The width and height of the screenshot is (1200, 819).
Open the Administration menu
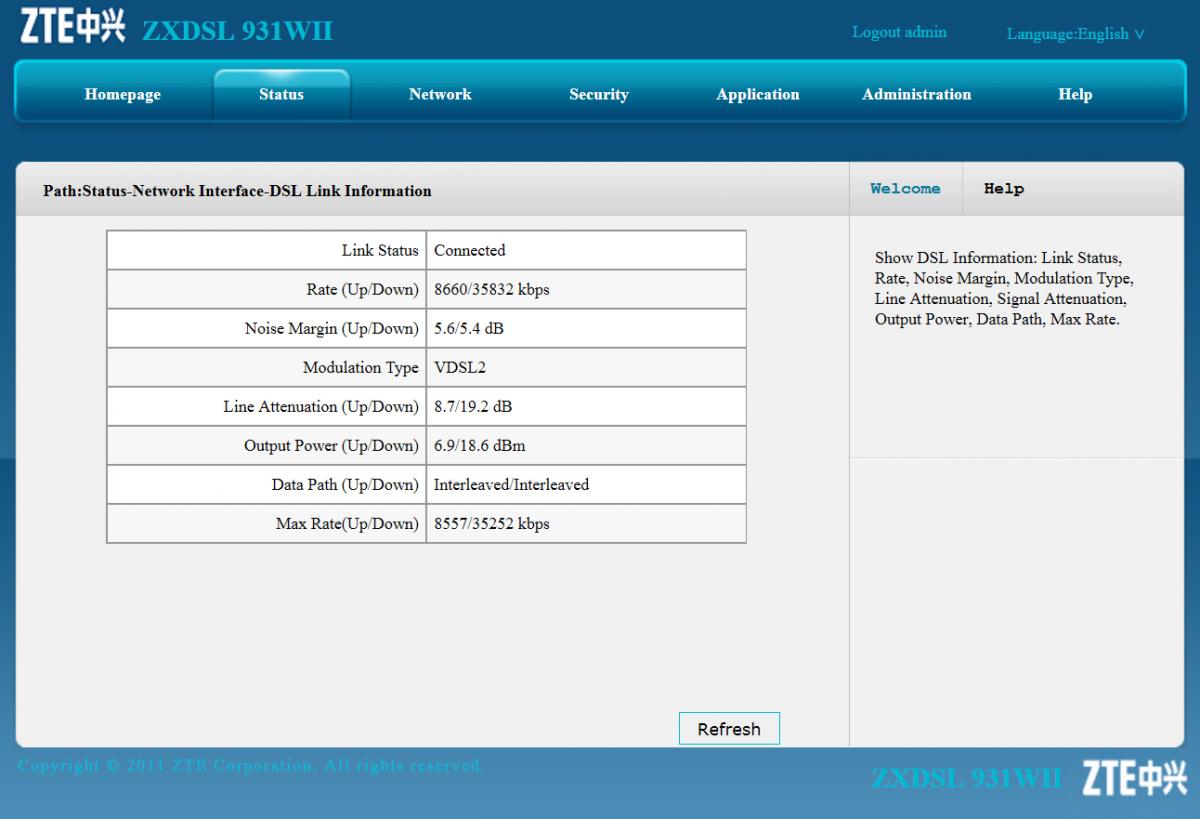click(x=917, y=94)
